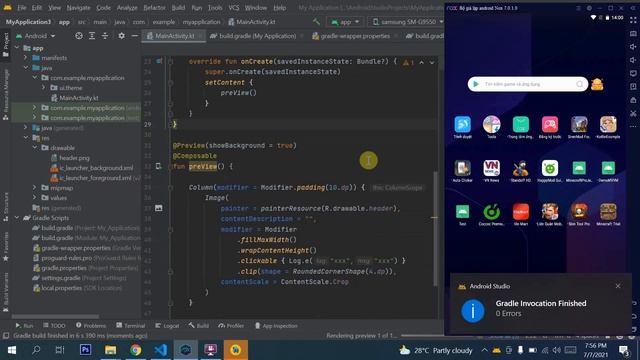640x360 pixels.
Task: Click the Make Project hammer icon
Action: (316, 22)
